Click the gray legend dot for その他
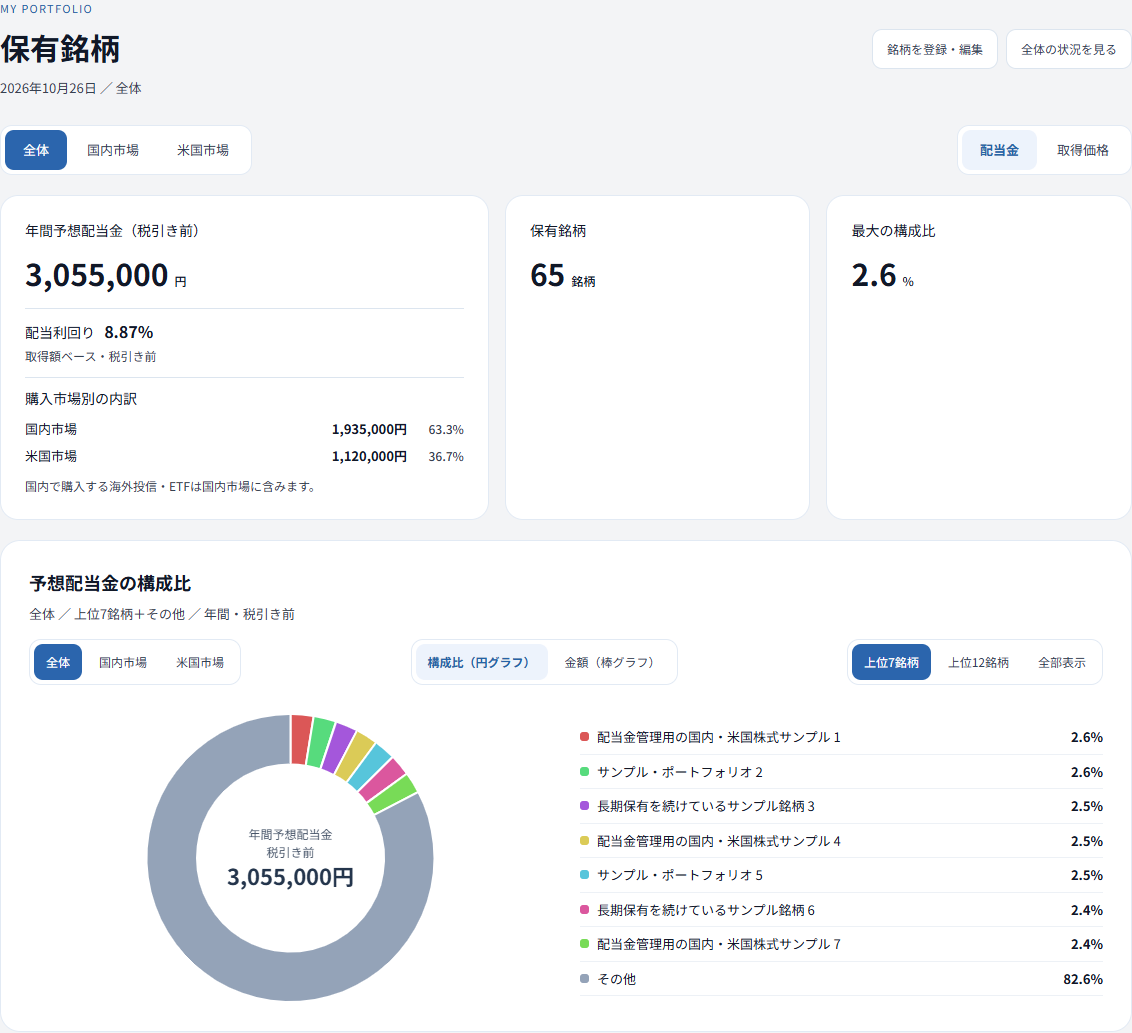The width and height of the screenshot is (1132, 1033). pos(585,979)
